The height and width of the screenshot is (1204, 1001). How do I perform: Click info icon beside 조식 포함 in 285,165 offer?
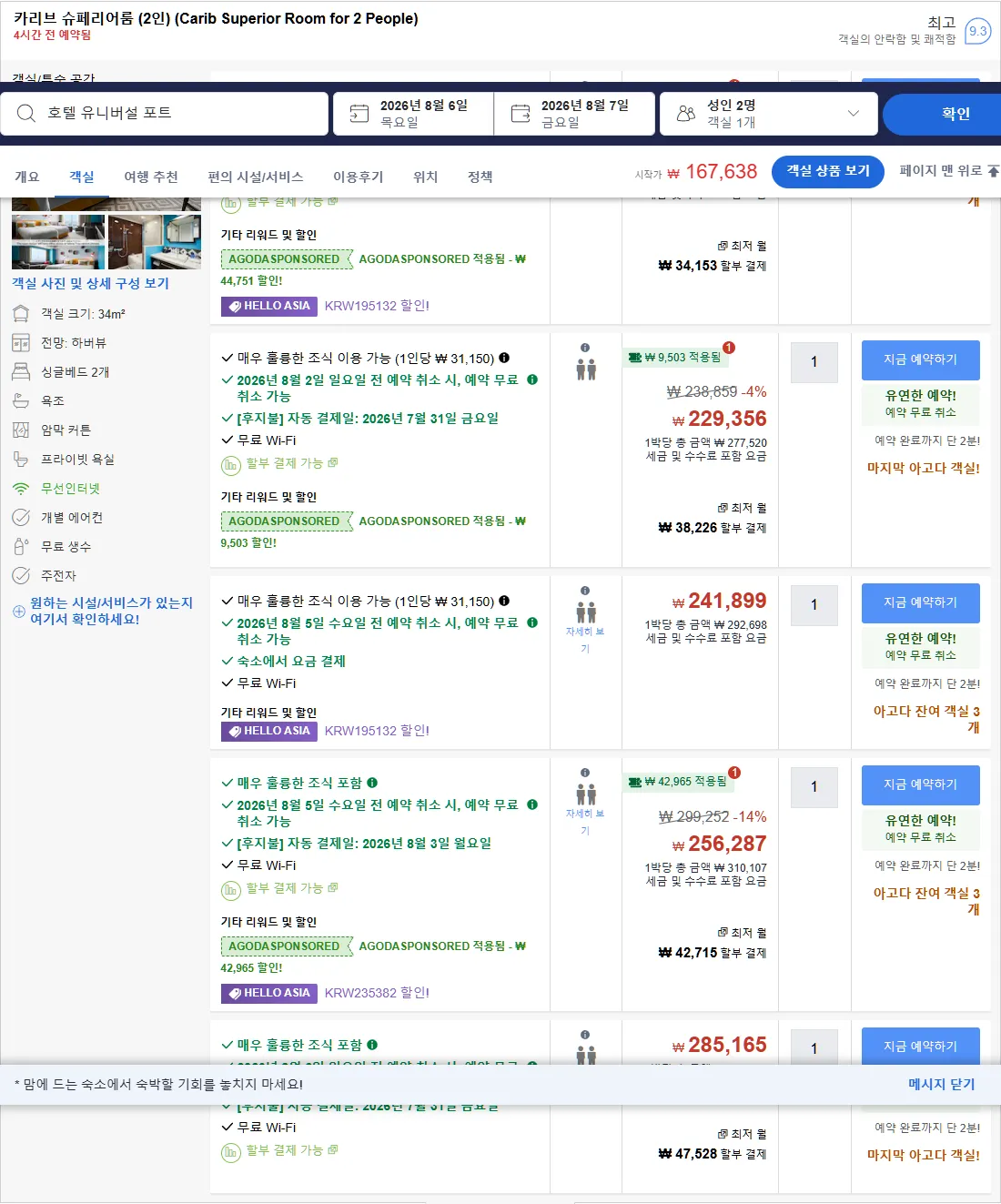(372, 1045)
